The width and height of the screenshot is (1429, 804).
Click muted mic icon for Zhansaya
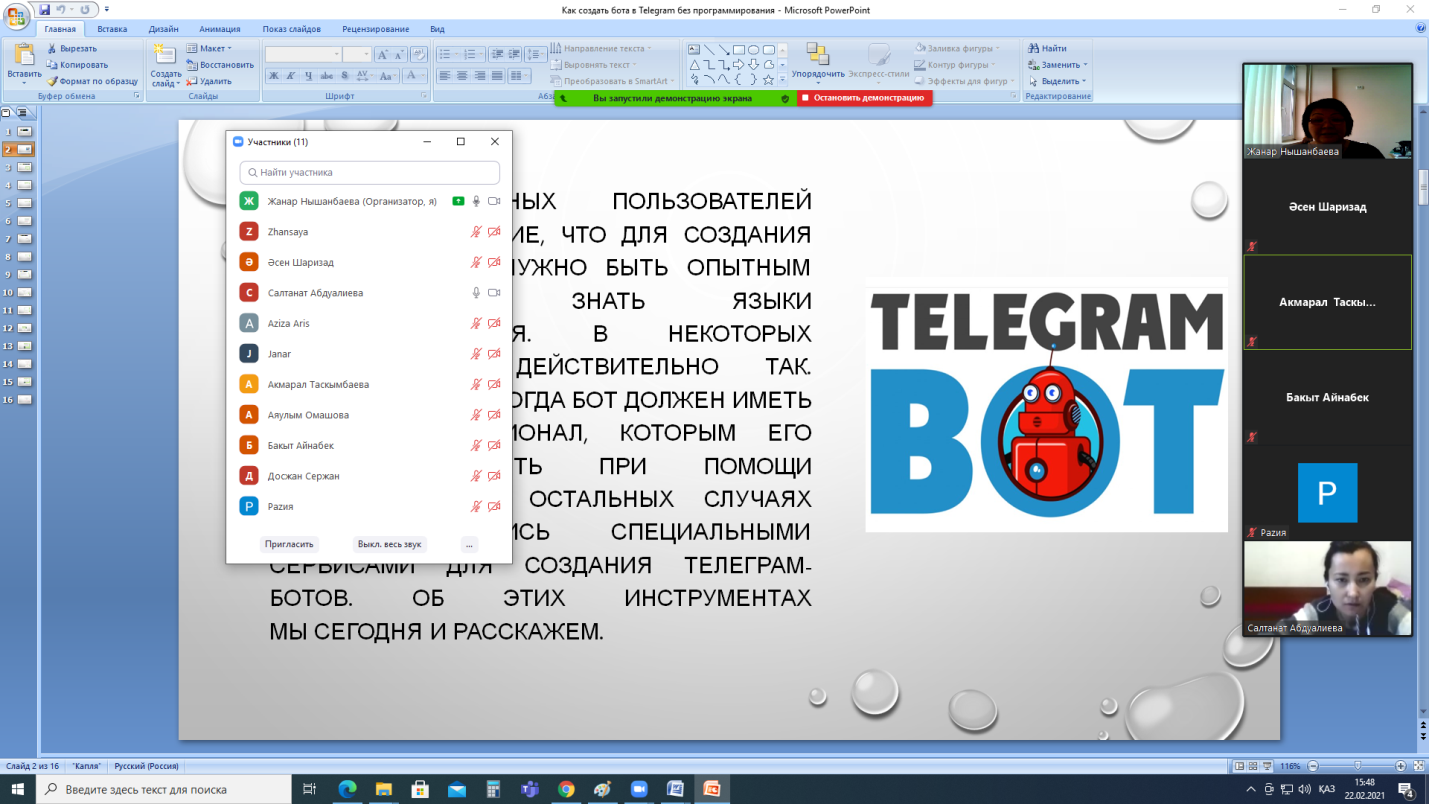point(476,232)
